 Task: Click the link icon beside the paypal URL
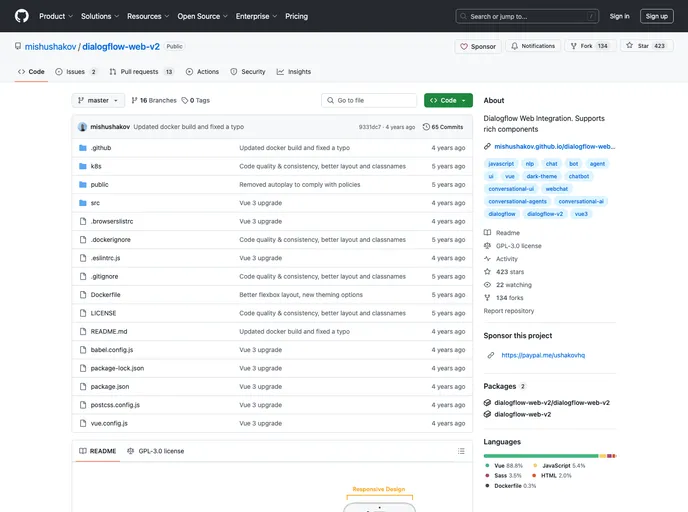coord(491,355)
